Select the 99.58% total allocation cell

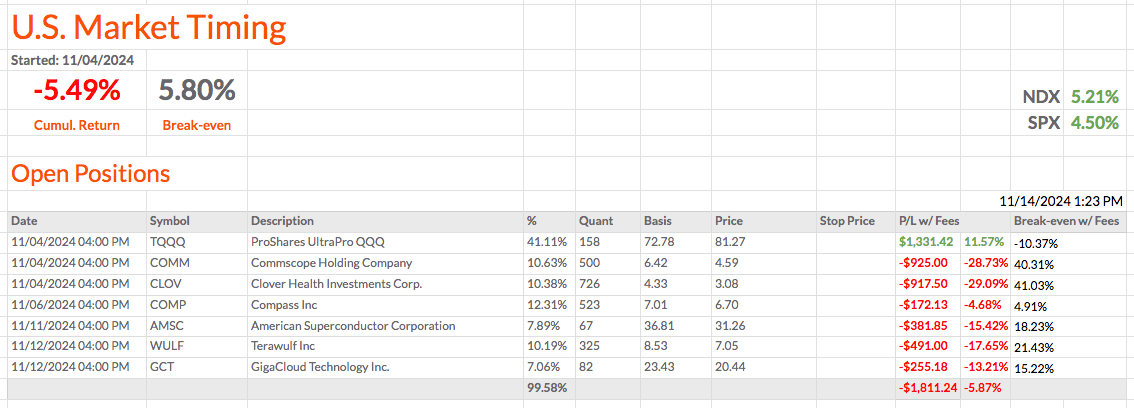546,387
